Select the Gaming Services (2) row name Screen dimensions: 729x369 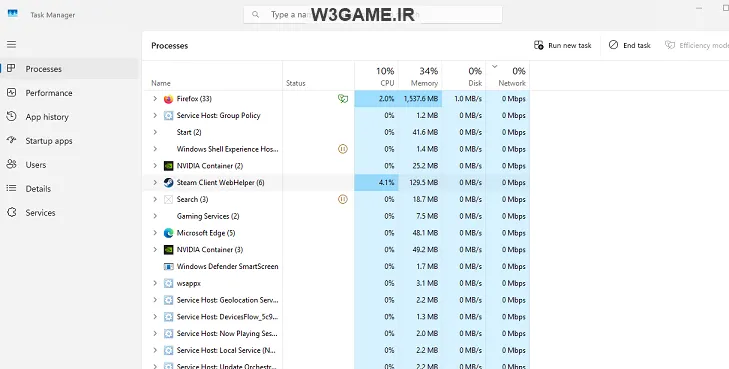208,216
